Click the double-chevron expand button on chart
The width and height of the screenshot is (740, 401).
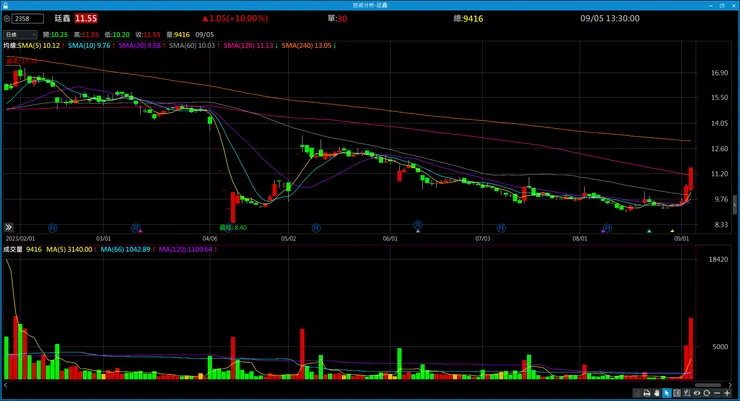(8, 227)
